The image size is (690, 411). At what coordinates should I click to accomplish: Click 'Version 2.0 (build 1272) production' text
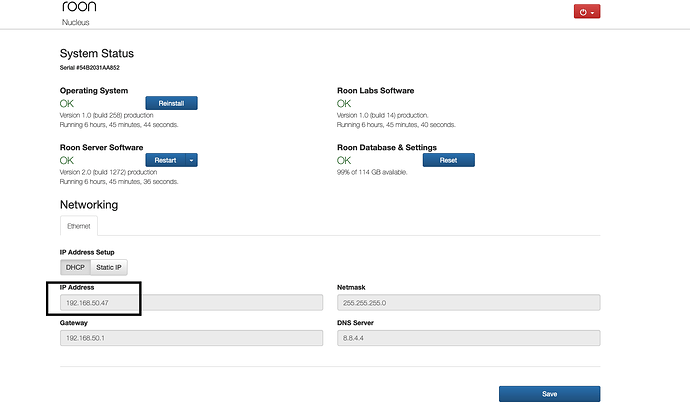[x=108, y=172]
